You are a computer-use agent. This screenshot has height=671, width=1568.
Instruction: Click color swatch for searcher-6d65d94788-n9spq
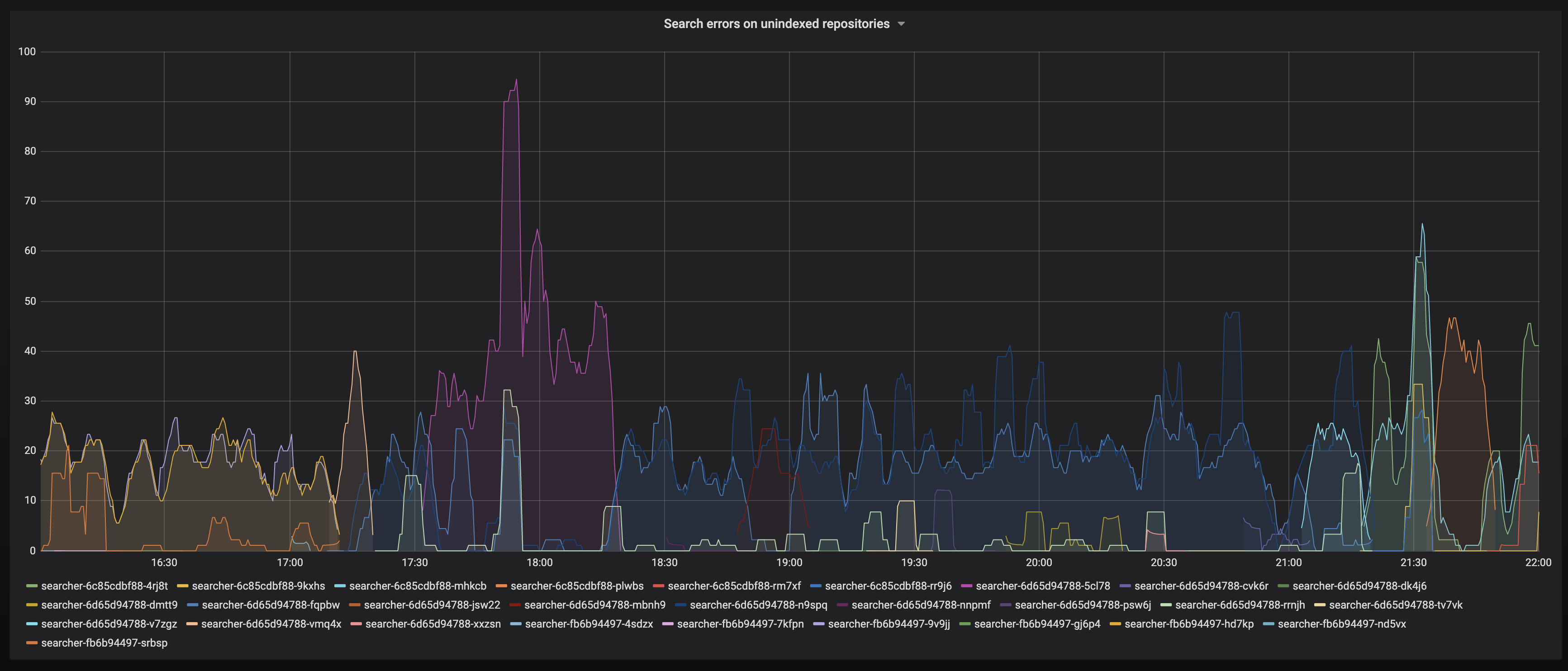[x=680, y=605]
